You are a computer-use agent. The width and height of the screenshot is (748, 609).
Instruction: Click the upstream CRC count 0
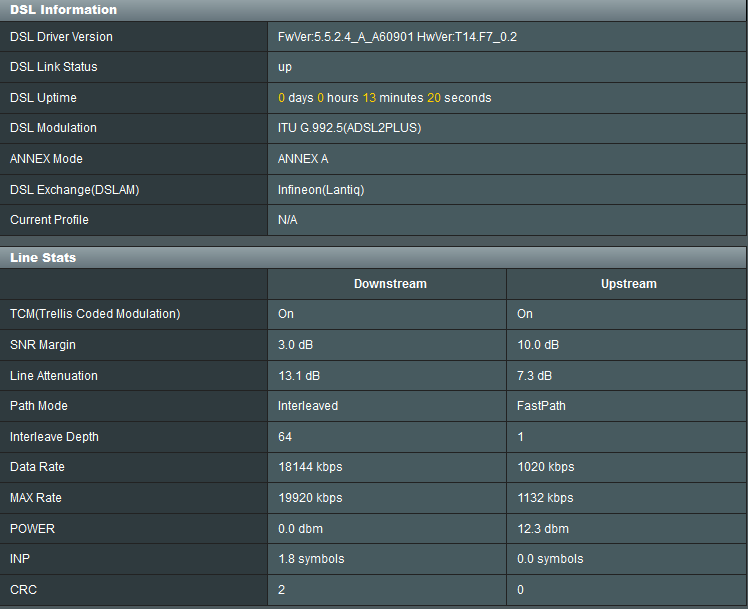520,590
